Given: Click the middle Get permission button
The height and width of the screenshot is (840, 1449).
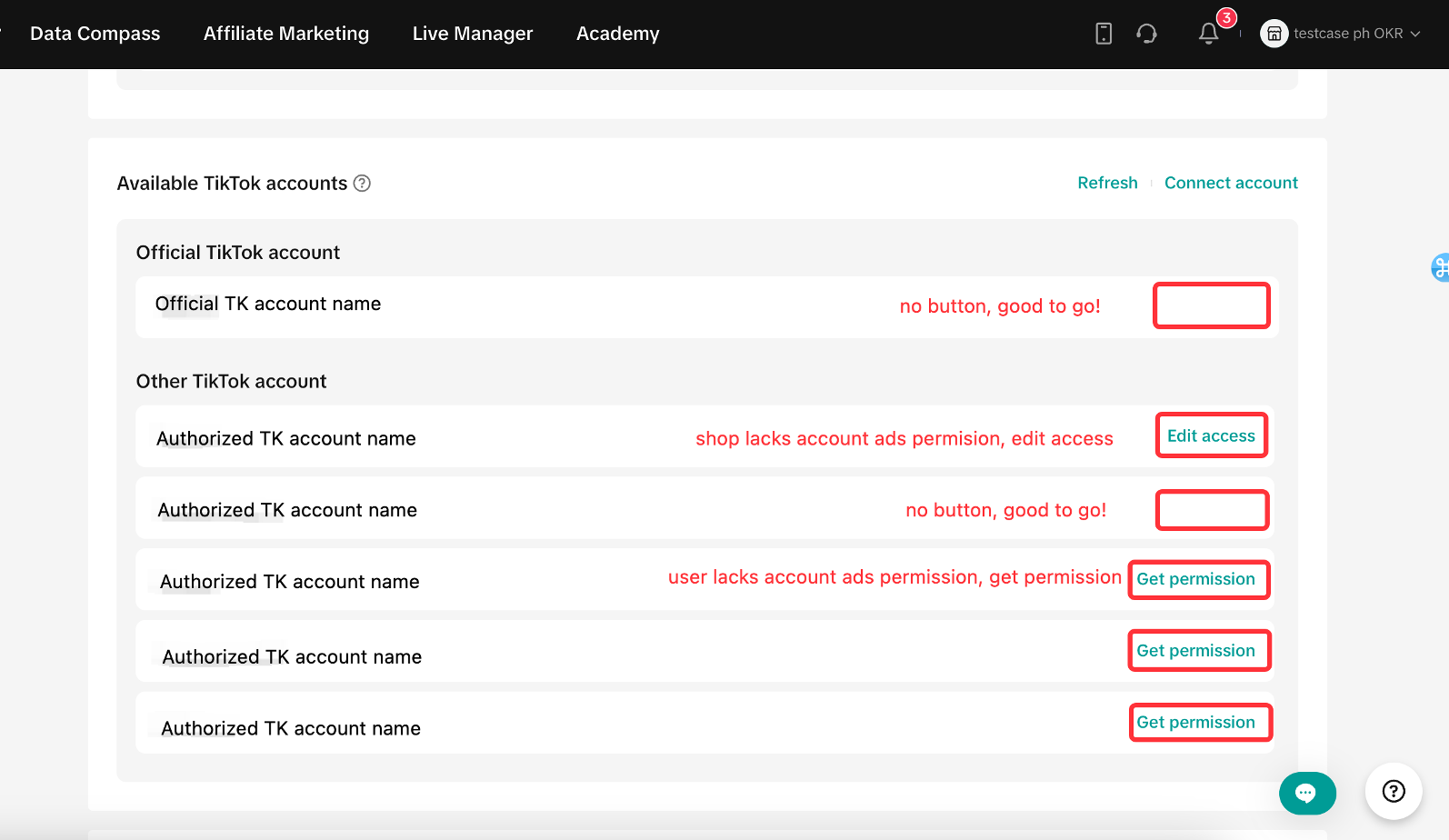Looking at the screenshot, I should 1195,651.
